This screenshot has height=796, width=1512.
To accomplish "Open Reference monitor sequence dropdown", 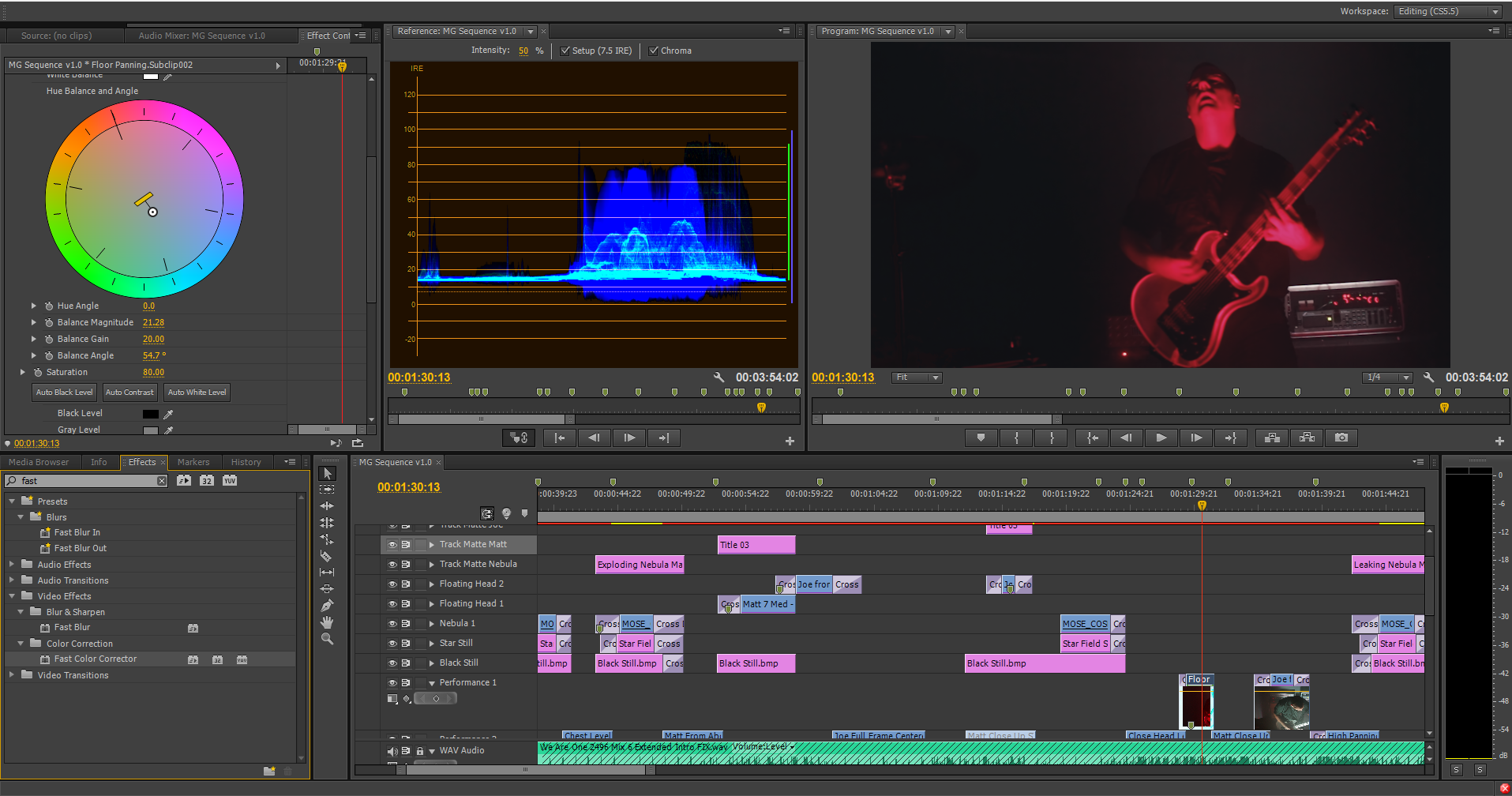I will point(531,32).
